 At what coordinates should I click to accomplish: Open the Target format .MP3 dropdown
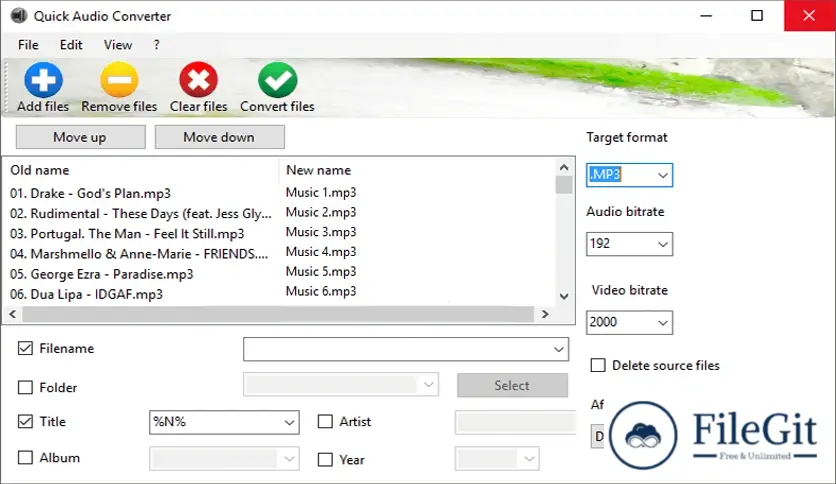663,175
